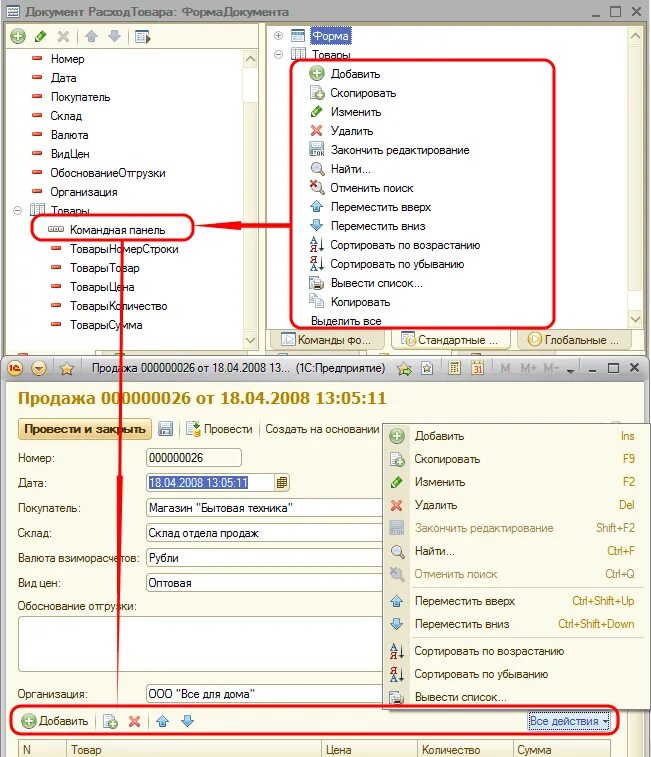Click Создать на основании button

322,429
